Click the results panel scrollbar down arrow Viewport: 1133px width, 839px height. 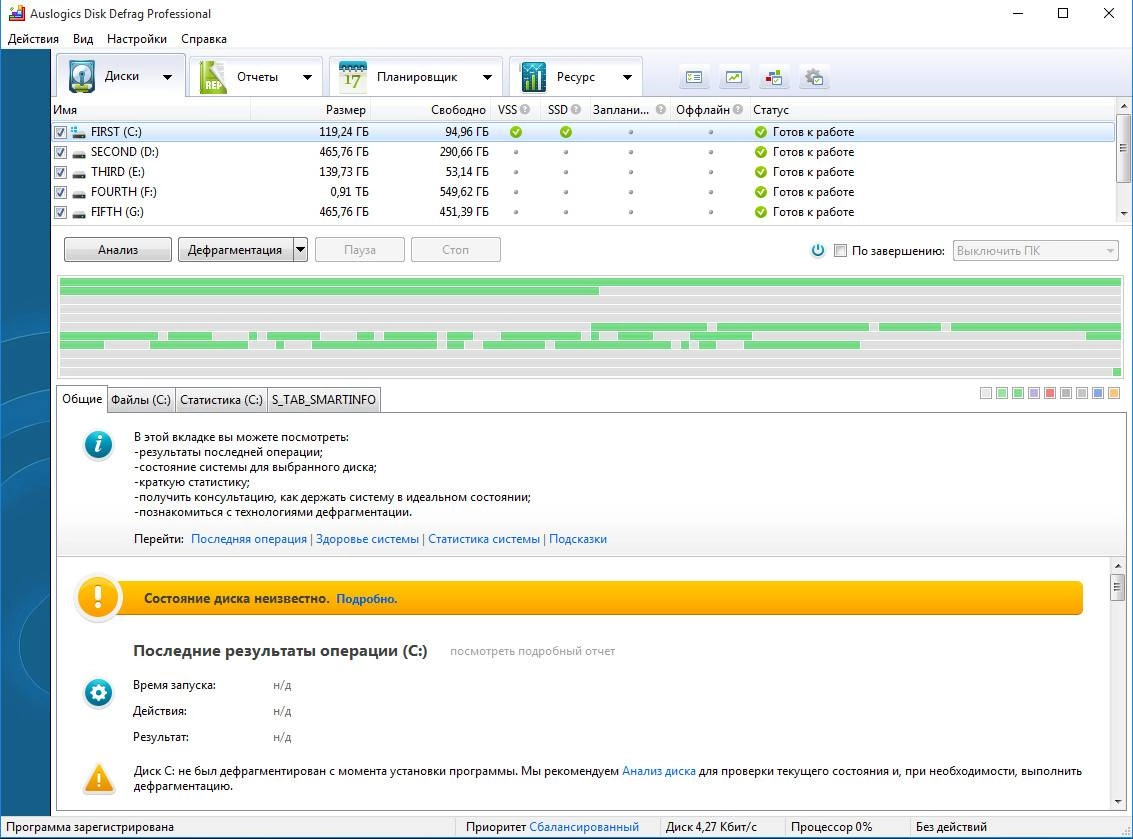pos(1118,801)
